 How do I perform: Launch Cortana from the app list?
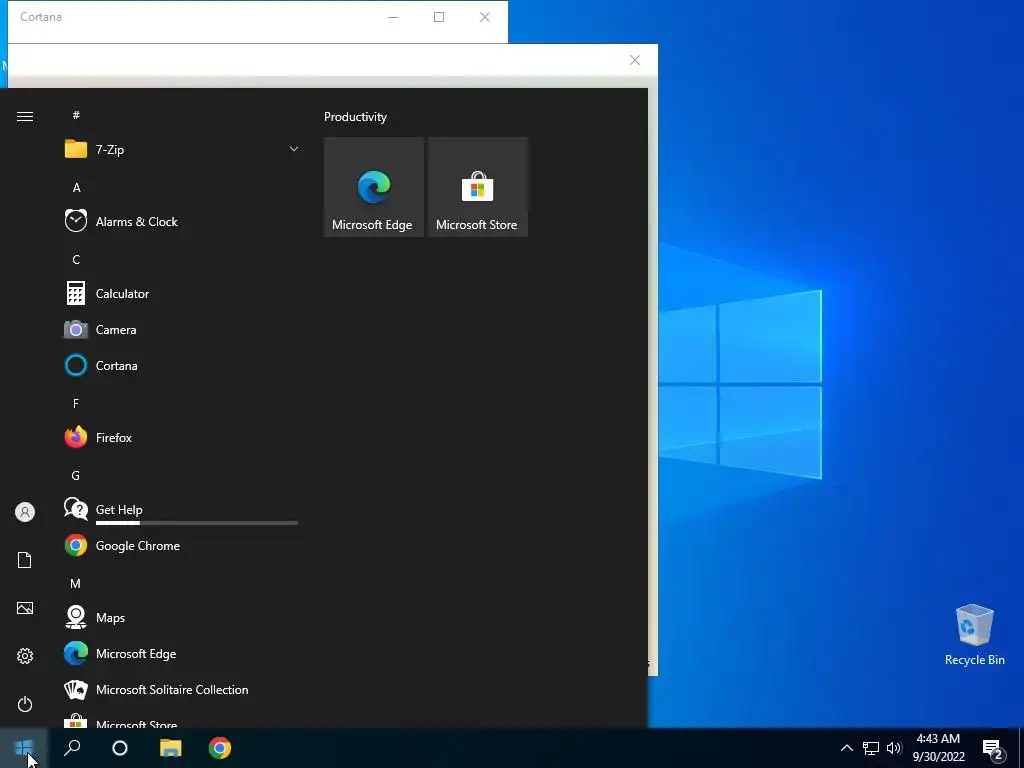182,366
